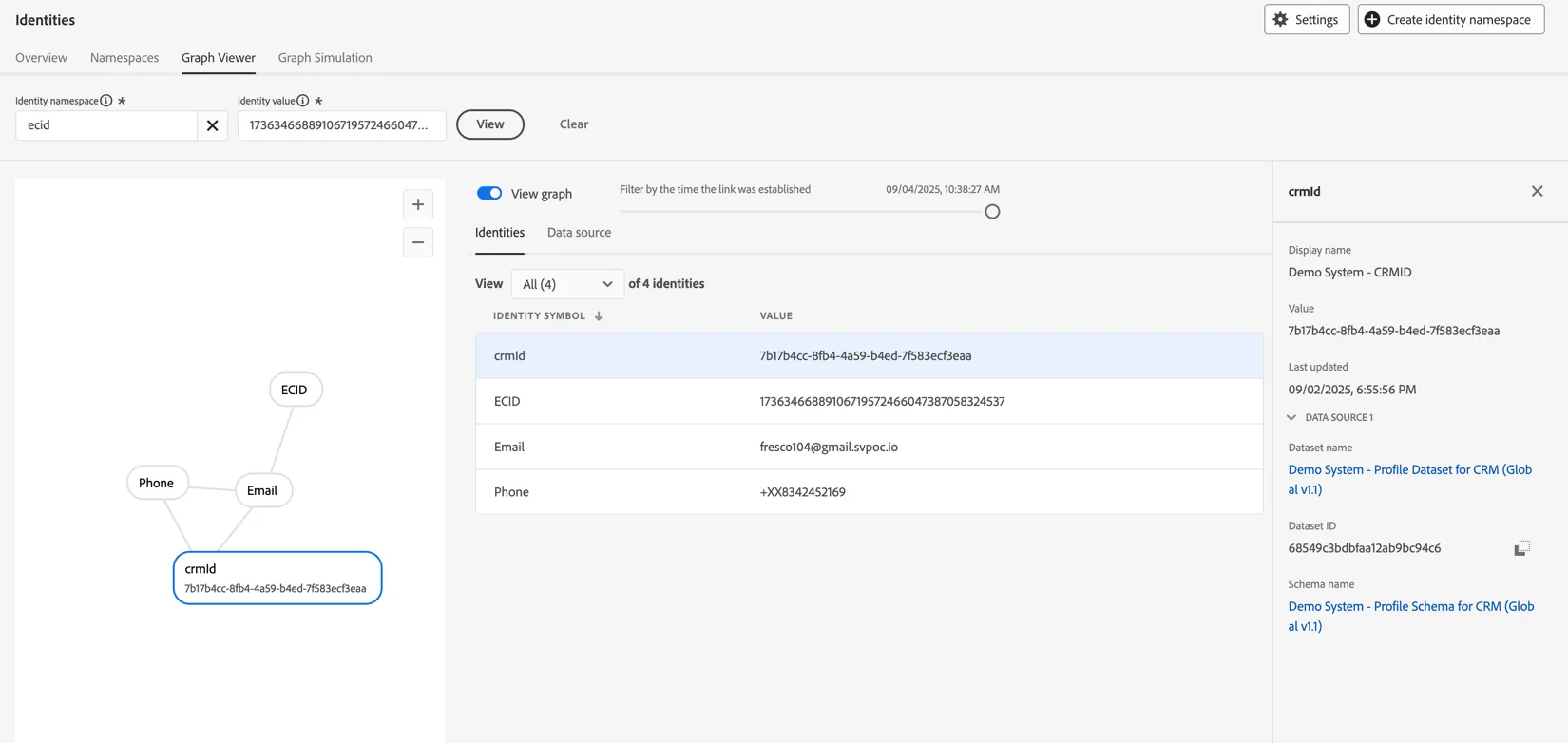
Task: Click the Identity value input field
Action: click(342, 125)
